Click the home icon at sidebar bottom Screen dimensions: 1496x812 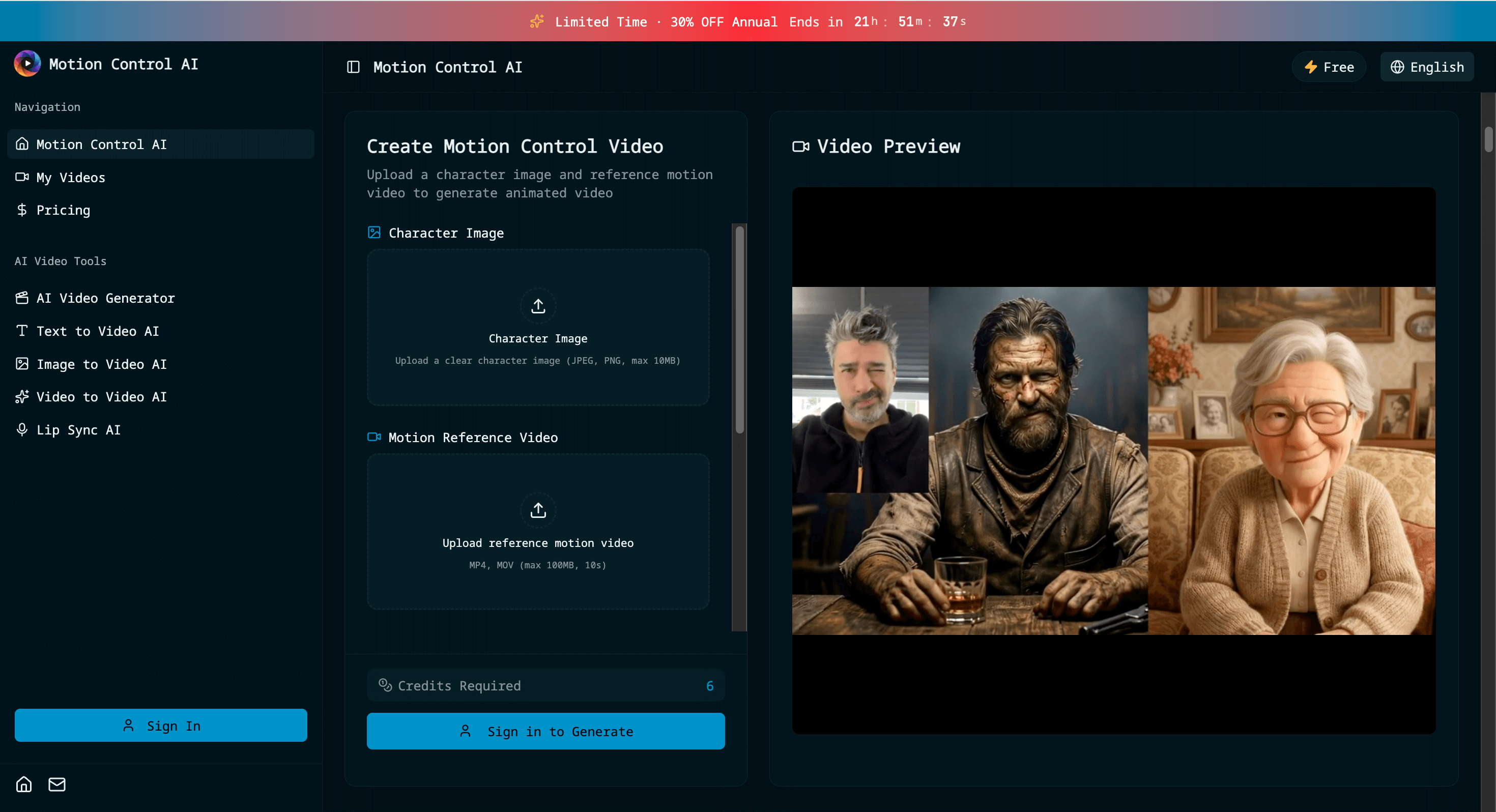(24, 784)
